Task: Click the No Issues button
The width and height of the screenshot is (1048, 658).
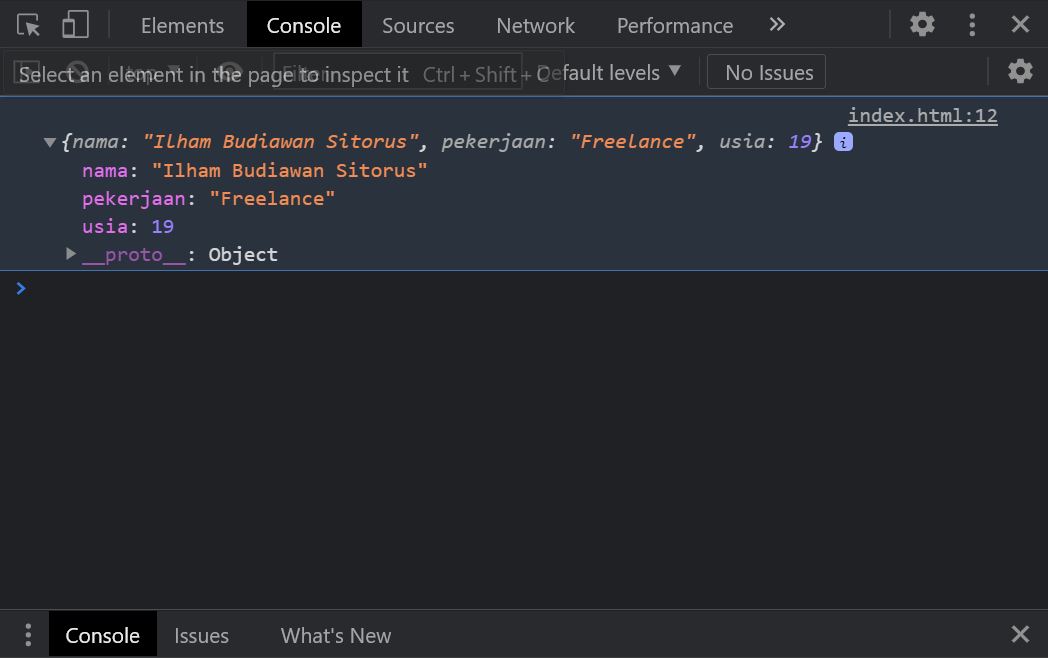Action: pyautogui.click(x=766, y=71)
